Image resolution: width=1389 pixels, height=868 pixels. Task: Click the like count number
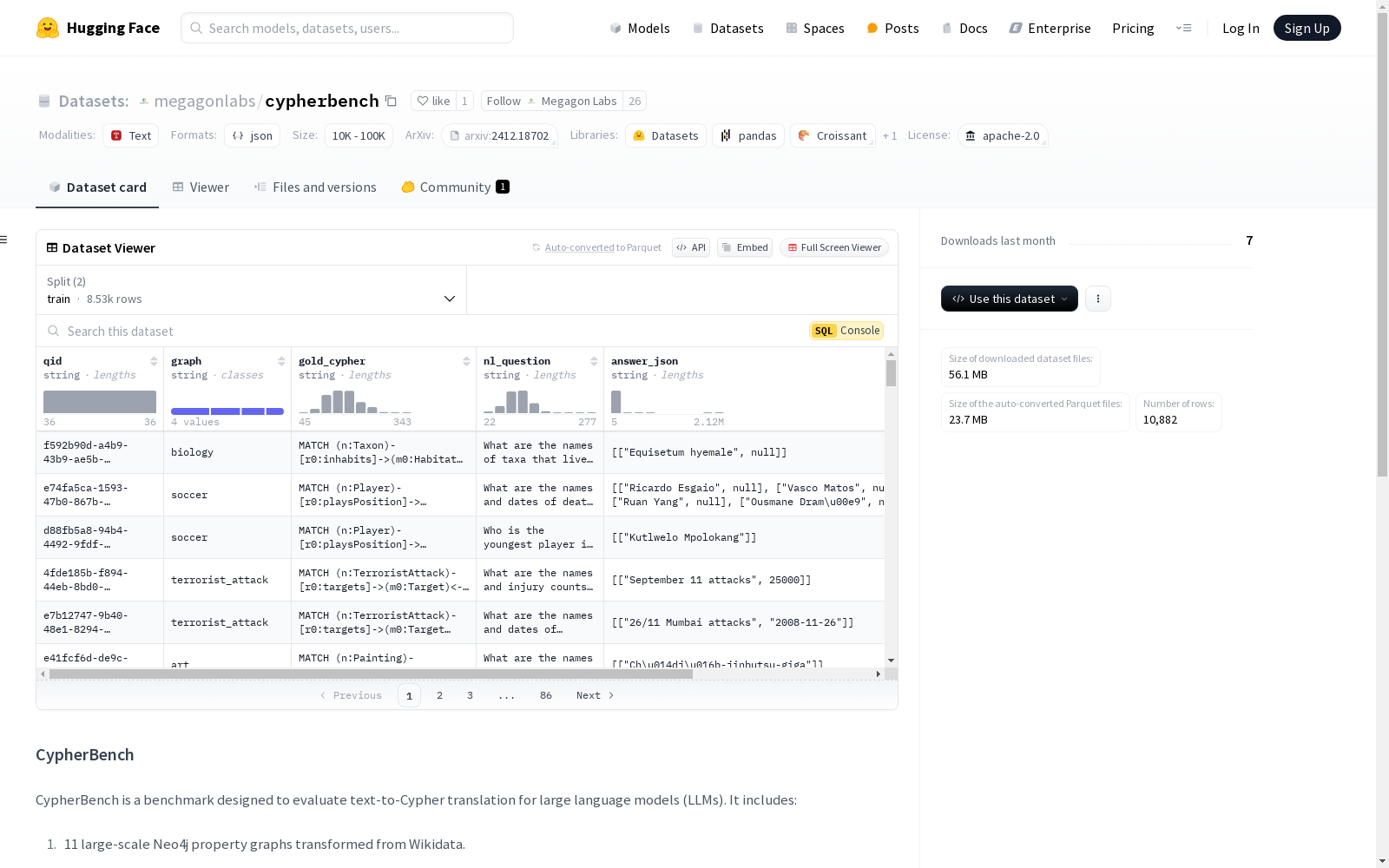click(x=464, y=101)
